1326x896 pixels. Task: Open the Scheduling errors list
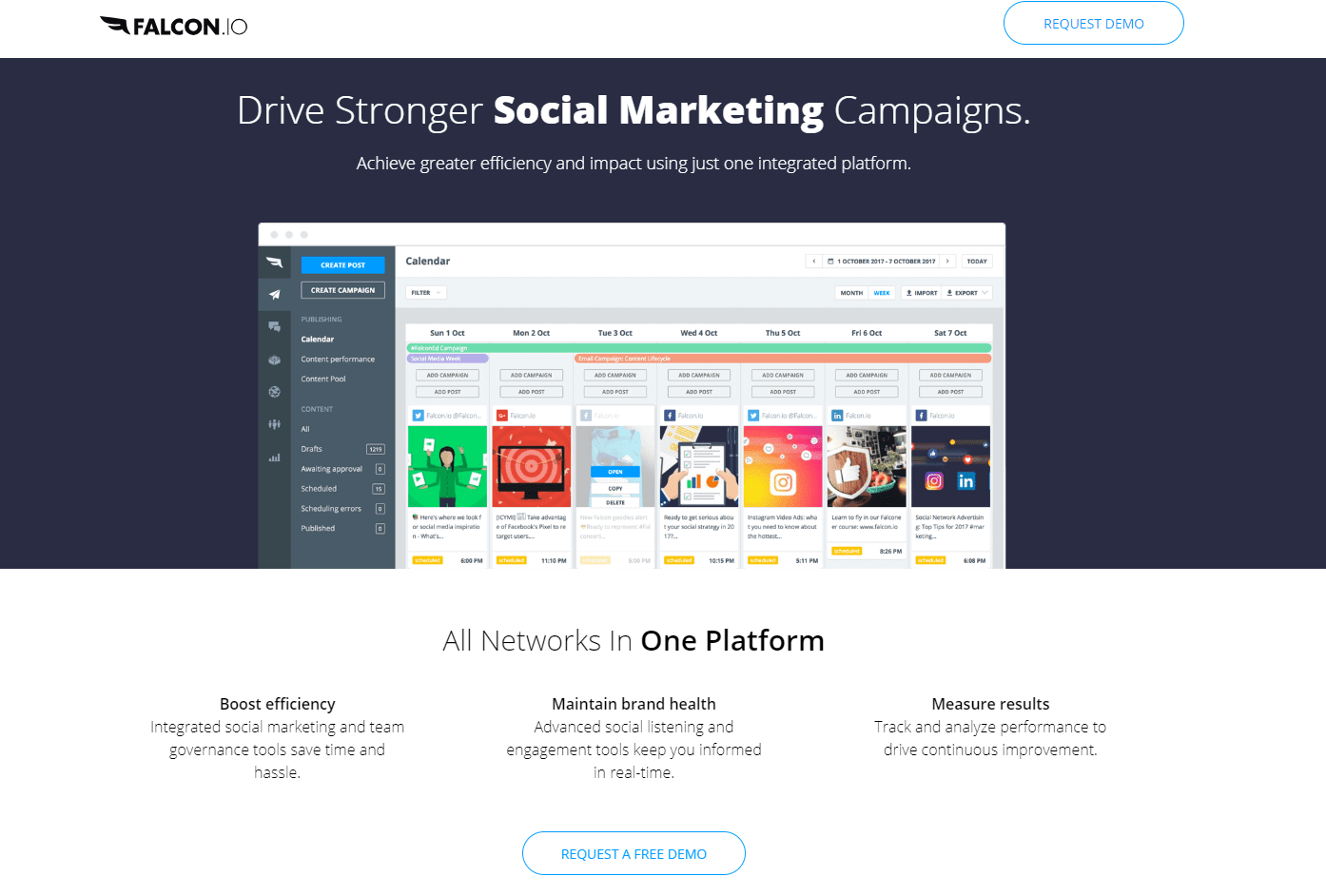(x=342, y=509)
